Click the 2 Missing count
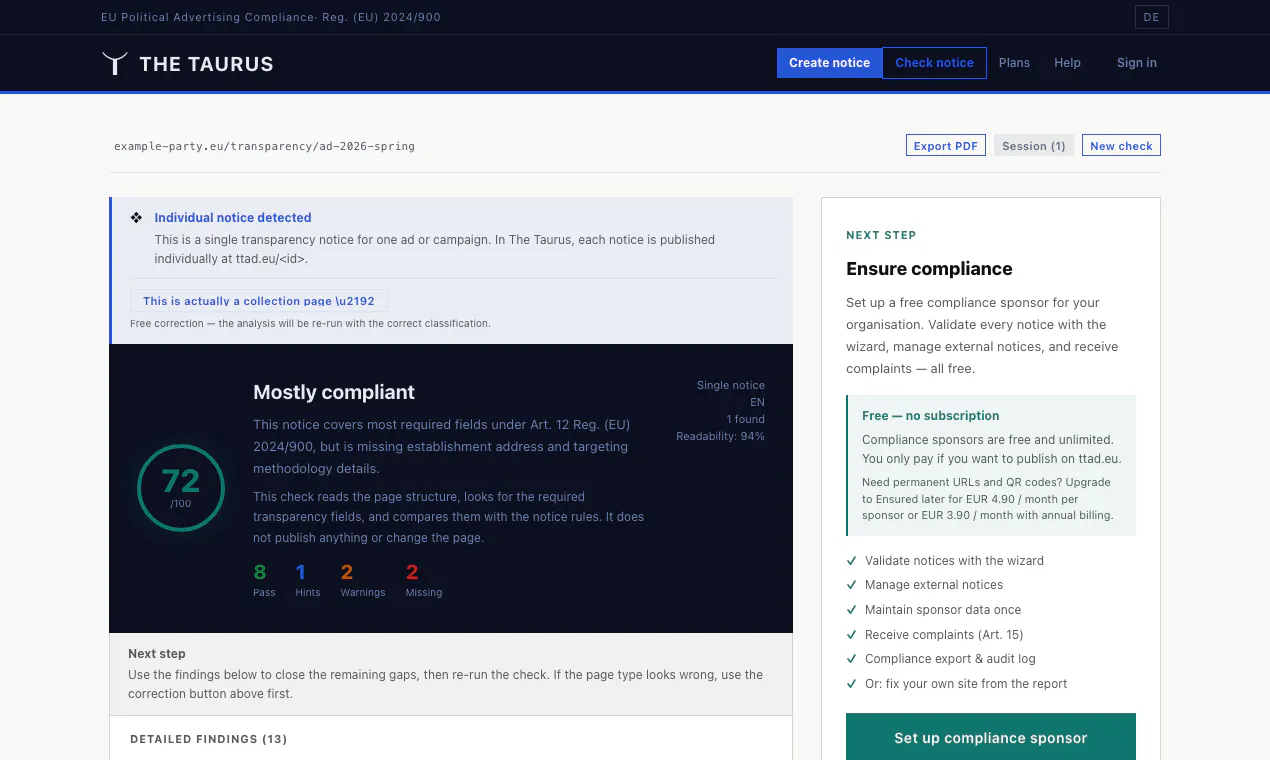1270x760 pixels. click(423, 580)
